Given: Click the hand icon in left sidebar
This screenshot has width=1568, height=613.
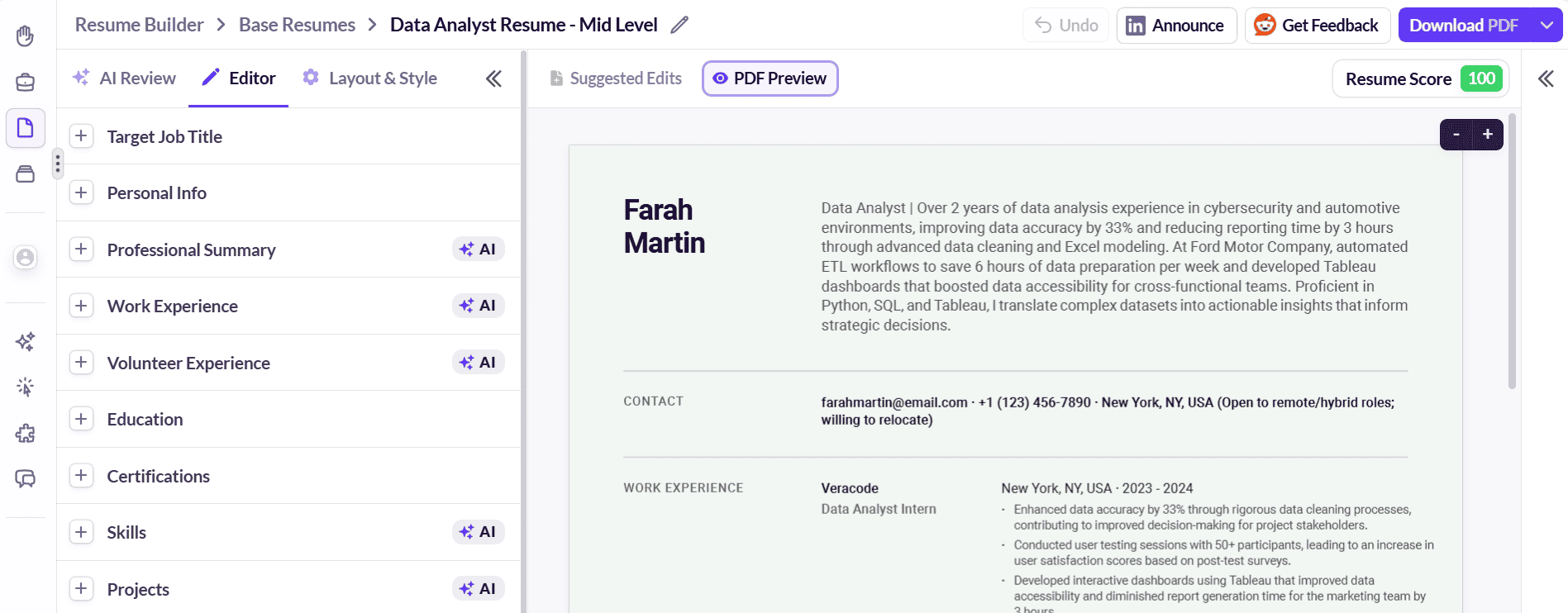Looking at the screenshot, I should coord(25,36).
